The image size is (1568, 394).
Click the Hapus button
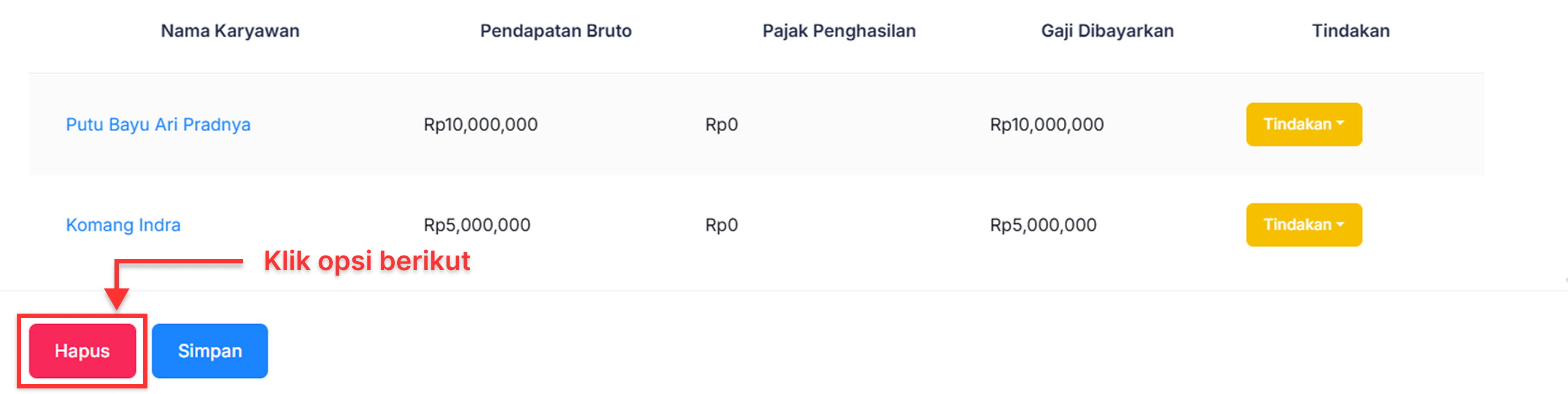click(x=82, y=351)
